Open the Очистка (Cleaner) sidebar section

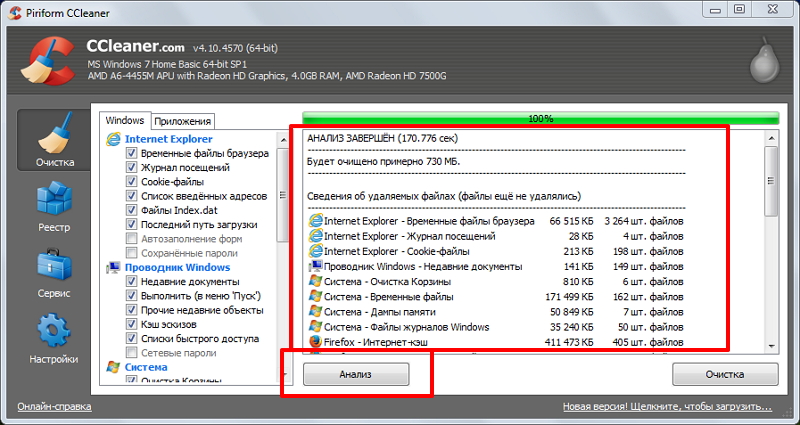(x=55, y=140)
